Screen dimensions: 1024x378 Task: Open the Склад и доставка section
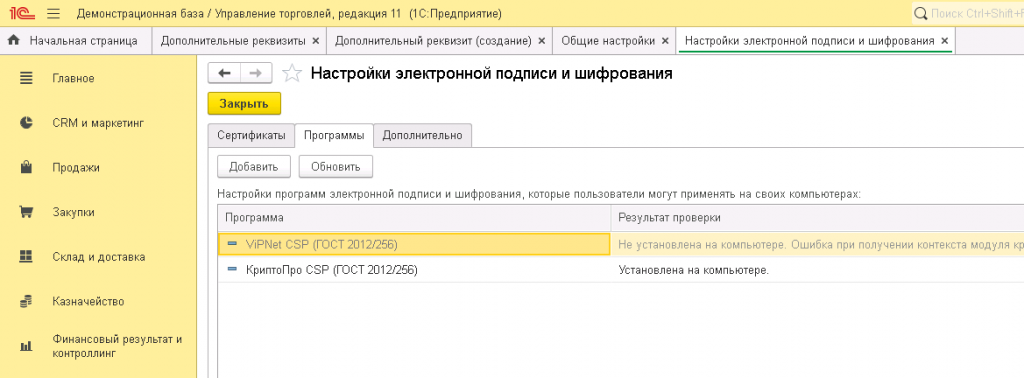click(x=99, y=257)
